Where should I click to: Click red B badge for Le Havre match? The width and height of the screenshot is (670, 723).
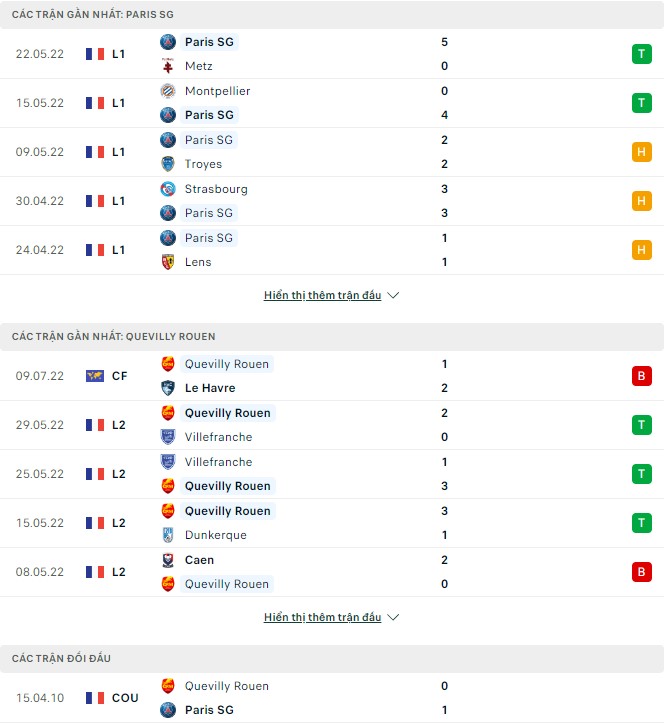click(641, 376)
